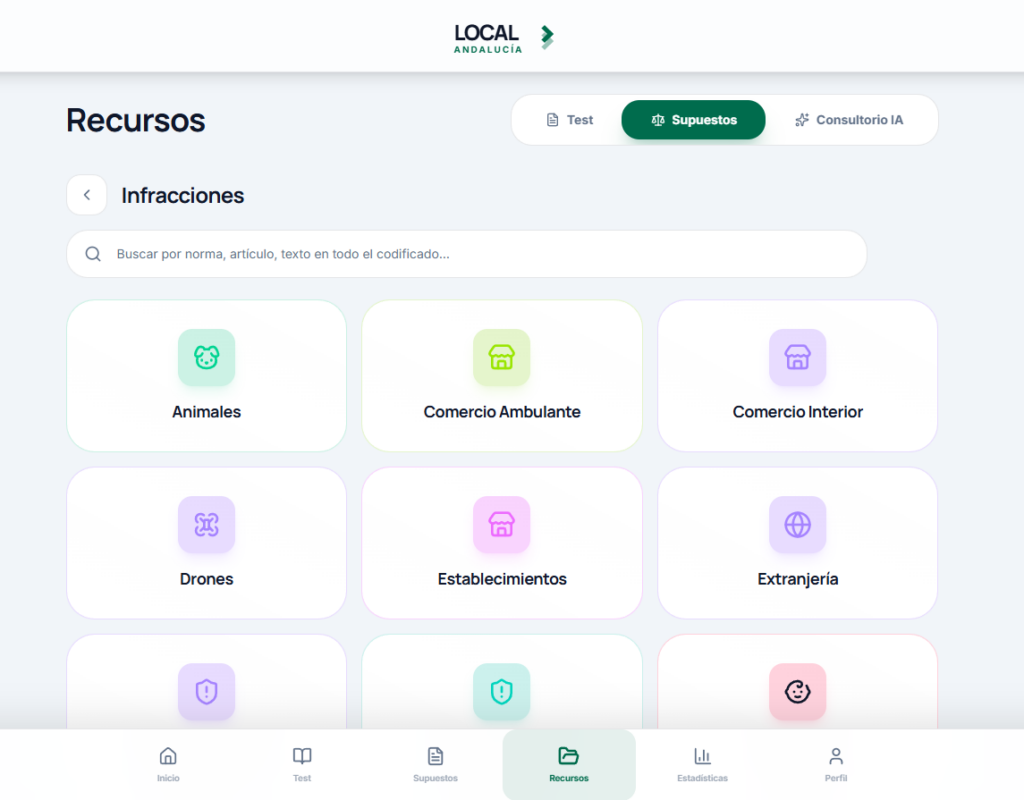Click the Local Andalucía logo in the header
The image size is (1024, 800).
[x=504, y=38]
